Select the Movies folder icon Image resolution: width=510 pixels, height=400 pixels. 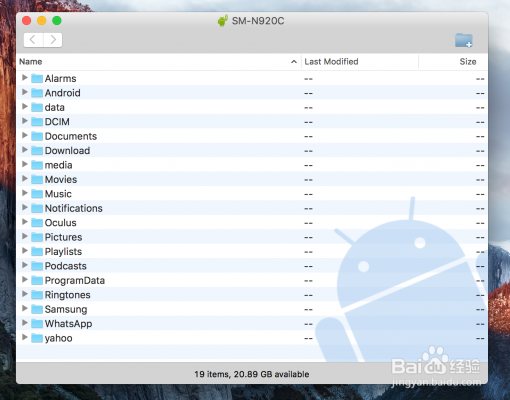(x=37, y=179)
